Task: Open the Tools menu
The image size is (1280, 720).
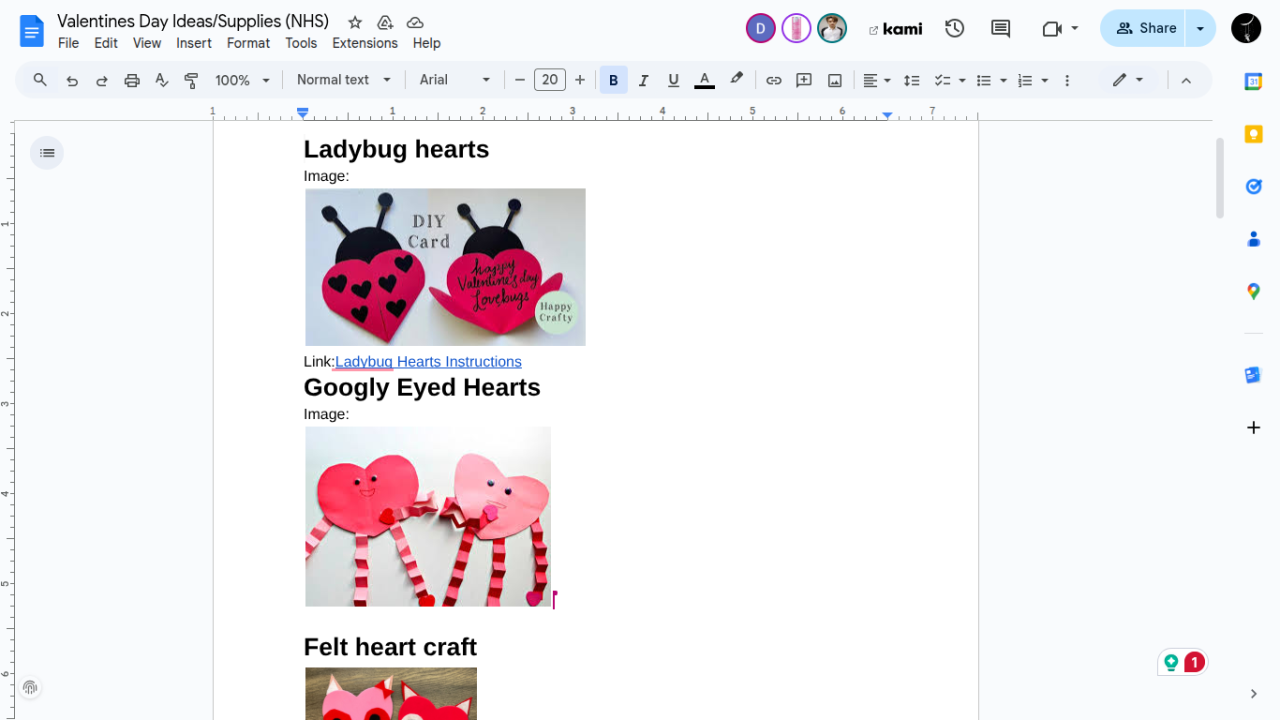Action: (301, 43)
